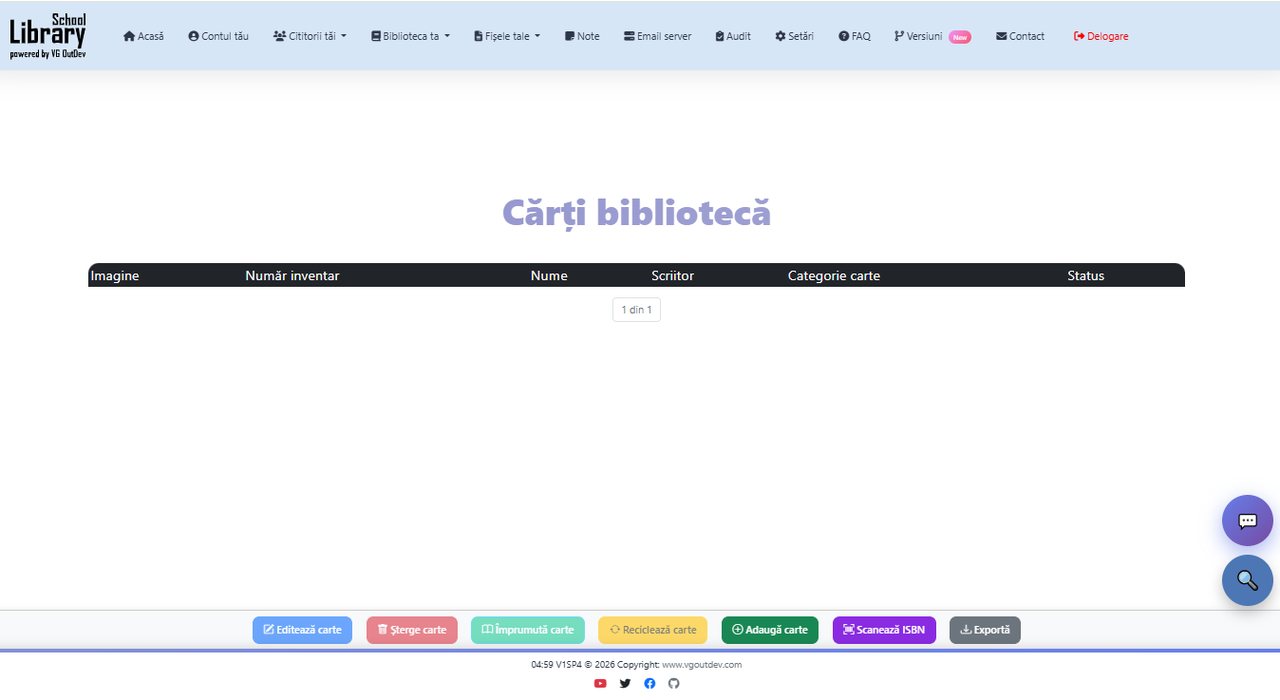Open the floating magnifier search button
The width and height of the screenshot is (1280, 700).
1247,580
